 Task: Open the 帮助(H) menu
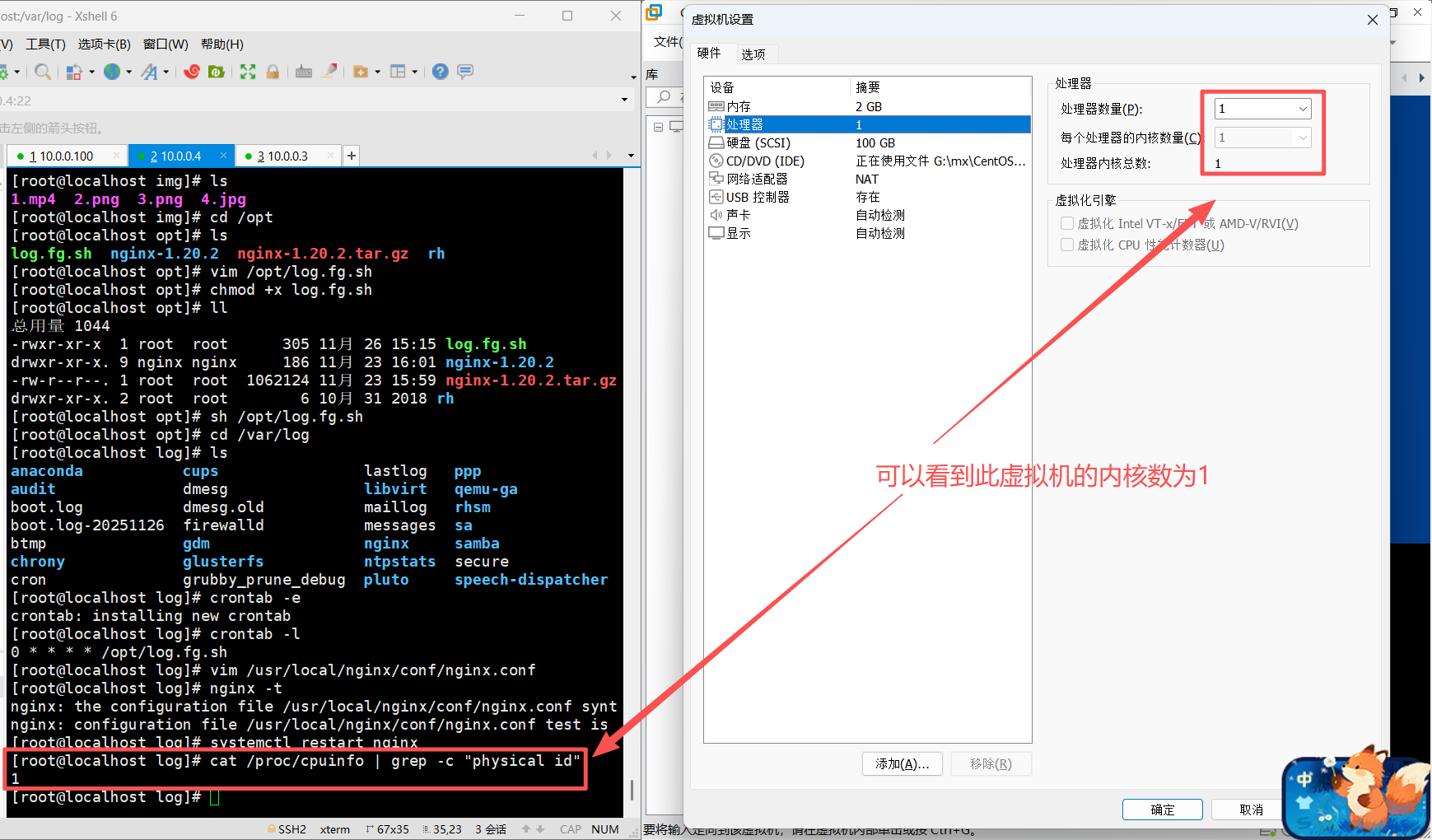pos(222,44)
